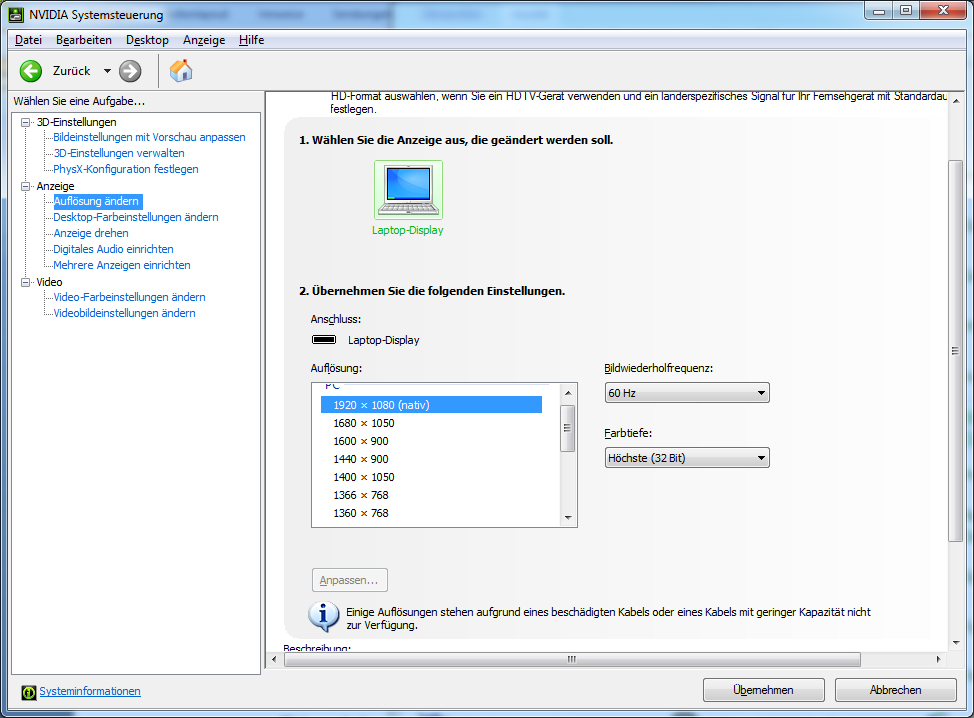Screen dimensions: 974x718
Task: Click the resolution list scrollbar thumb
Action: [x=568, y=428]
